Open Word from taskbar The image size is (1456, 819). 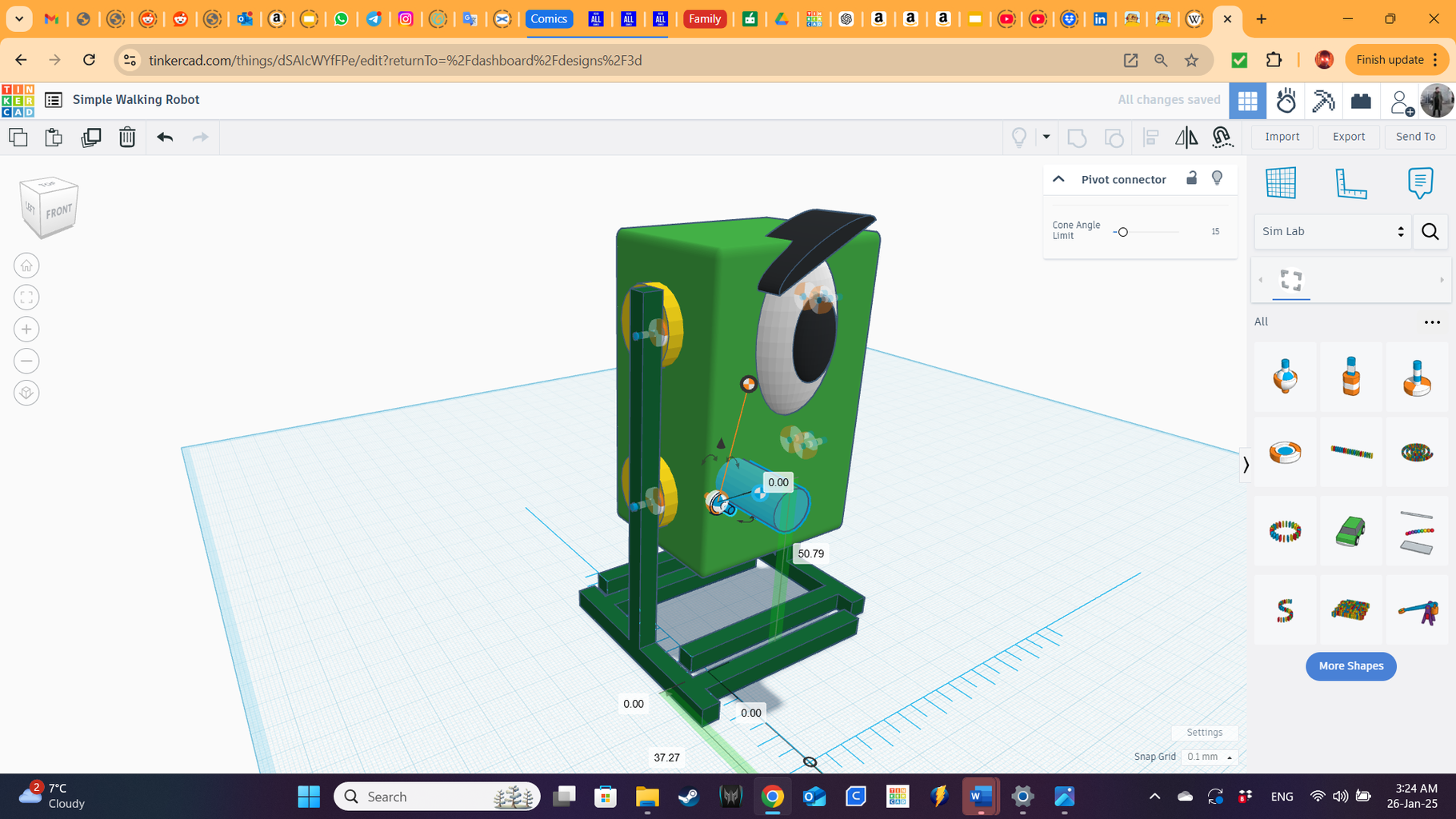point(981,797)
